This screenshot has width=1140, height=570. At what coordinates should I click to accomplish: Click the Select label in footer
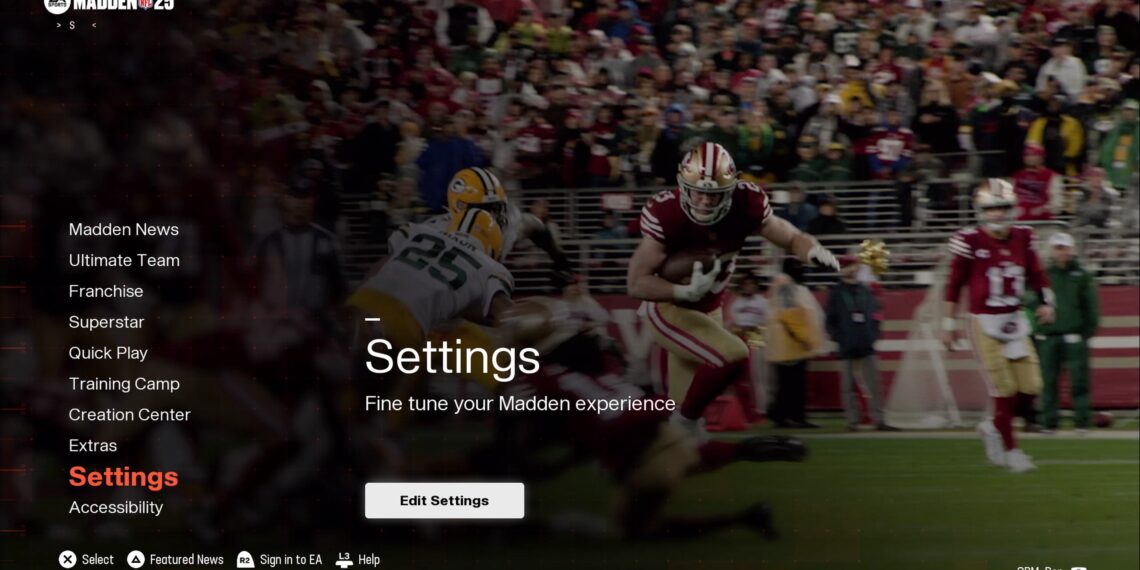[x=97, y=560]
